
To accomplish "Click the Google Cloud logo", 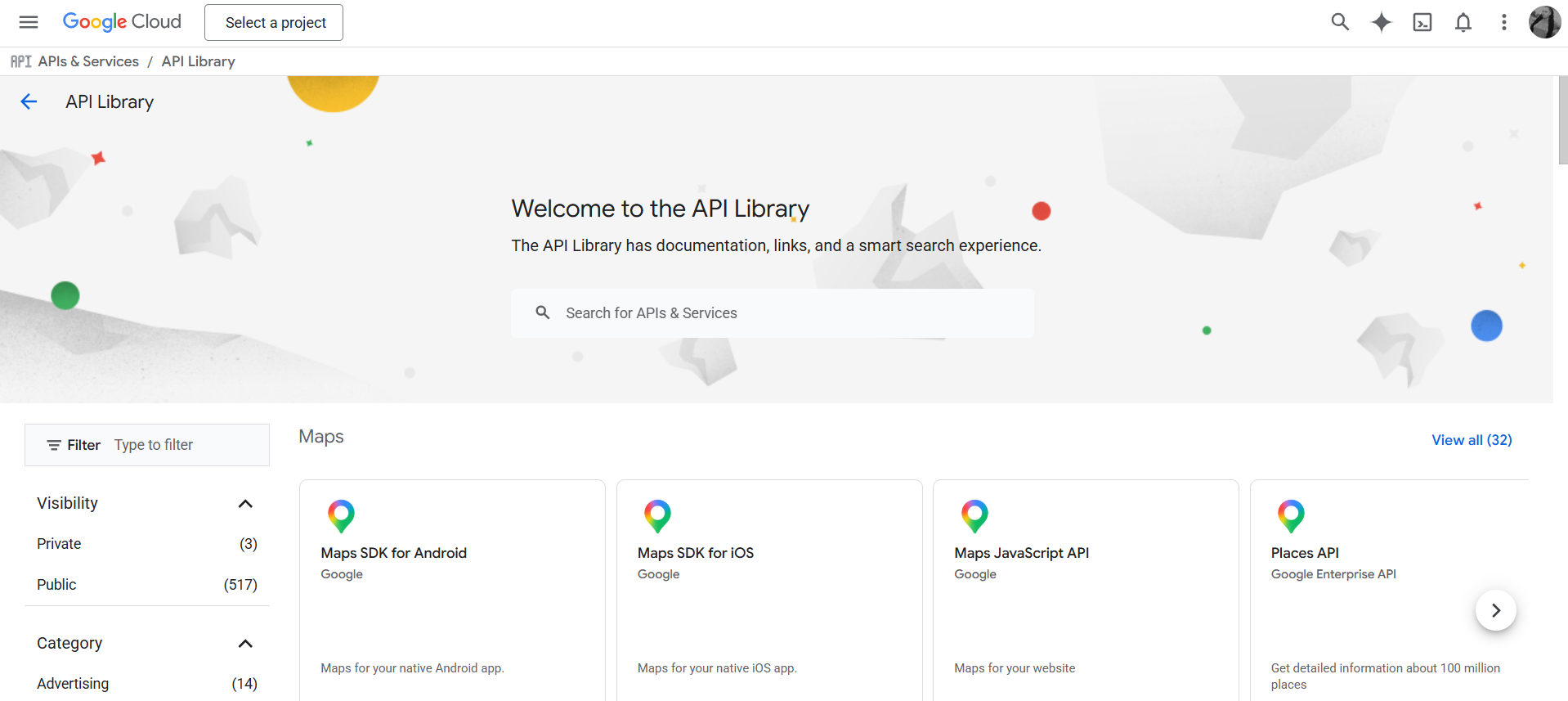I will point(122,22).
